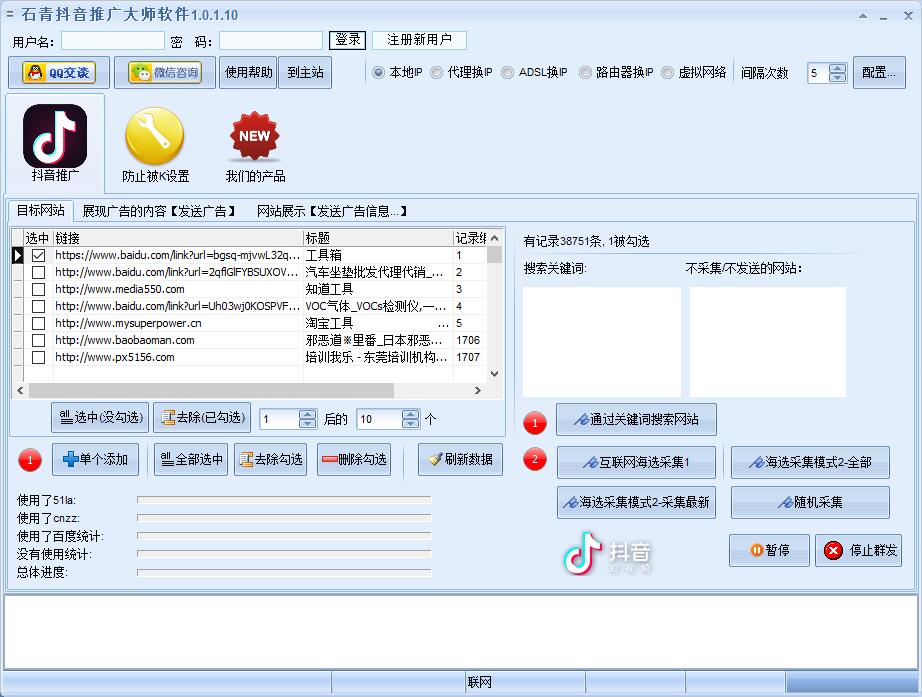
Task: Check the www.media550.com row checkbox
Action: (38, 289)
